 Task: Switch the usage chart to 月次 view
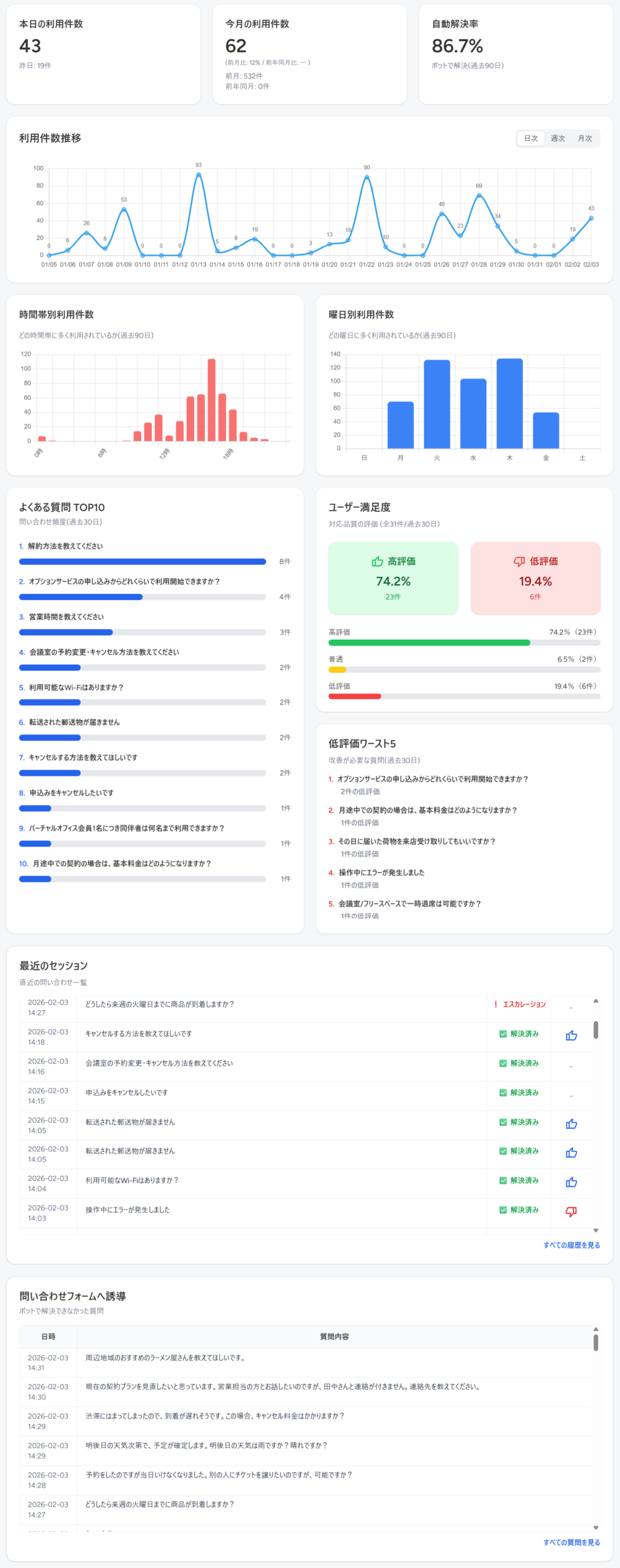[585, 138]
